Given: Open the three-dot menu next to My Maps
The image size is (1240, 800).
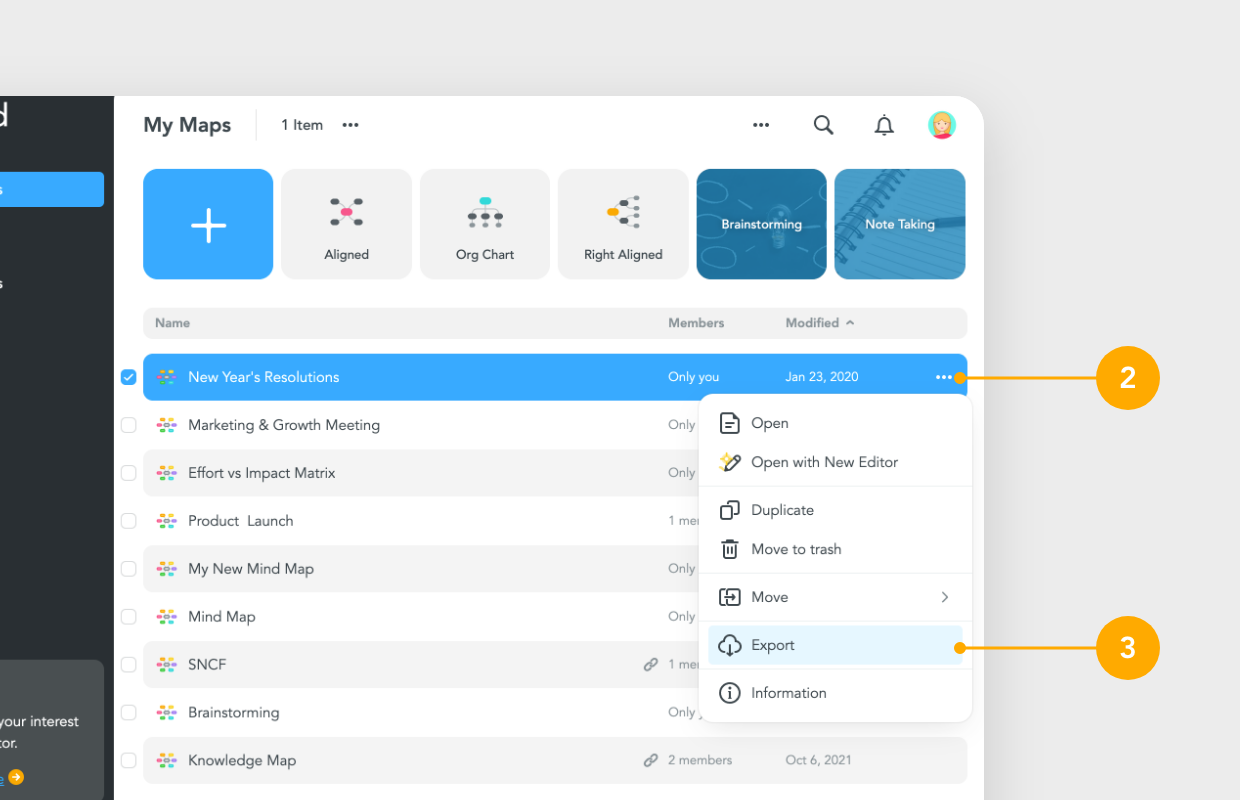Looking at the screenshot, I should [350, 125].
